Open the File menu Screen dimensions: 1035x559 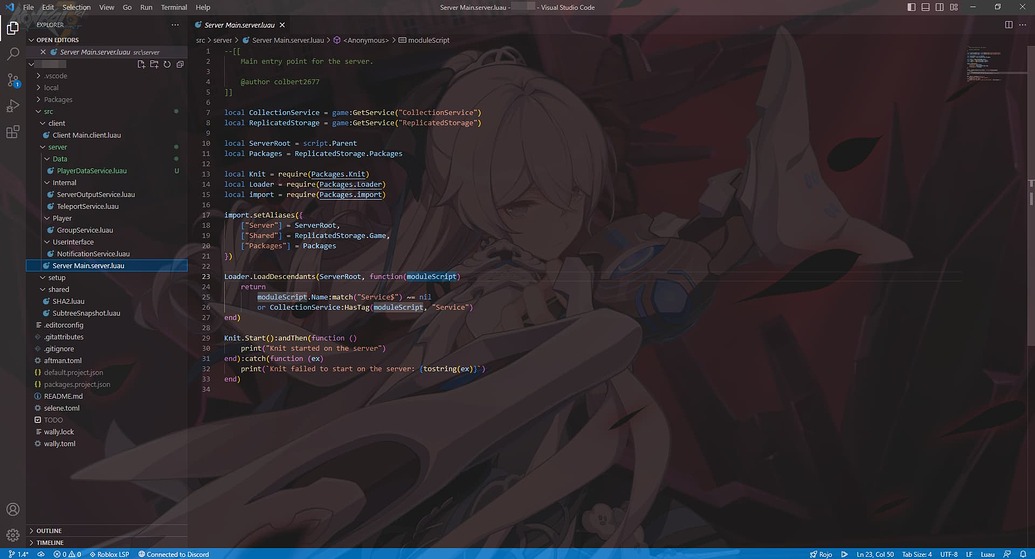tap(28, 7)
